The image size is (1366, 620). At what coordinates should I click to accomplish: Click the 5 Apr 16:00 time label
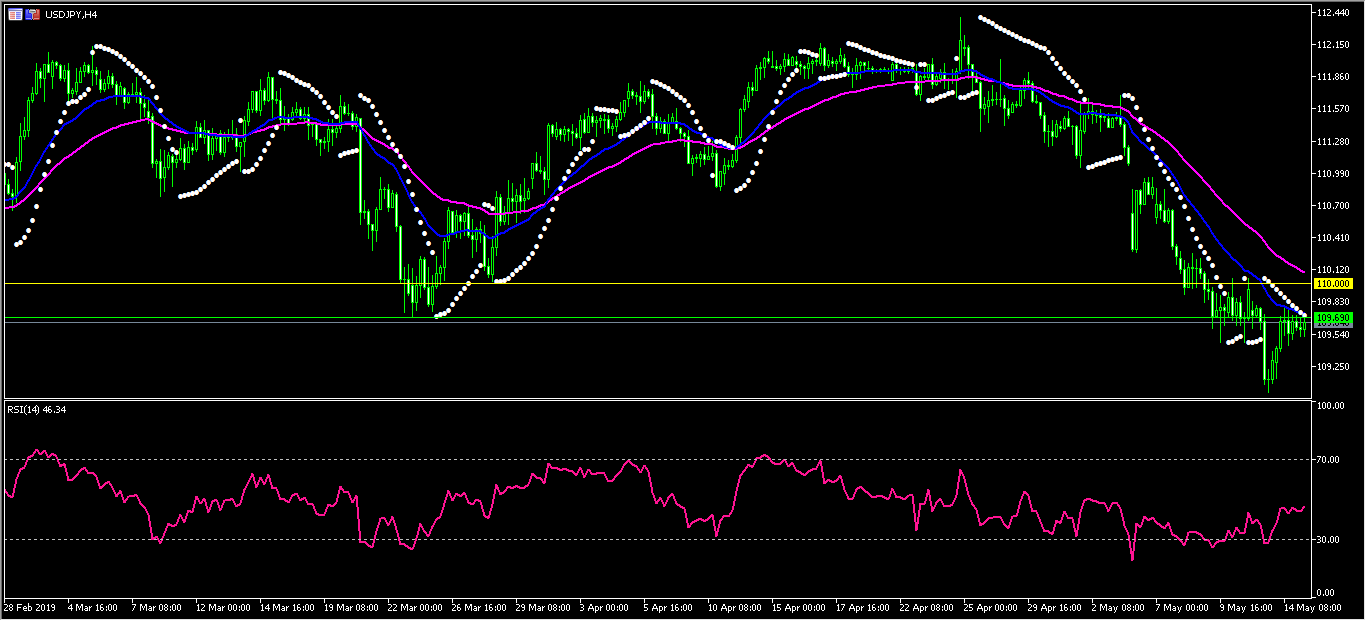(668, 608)
